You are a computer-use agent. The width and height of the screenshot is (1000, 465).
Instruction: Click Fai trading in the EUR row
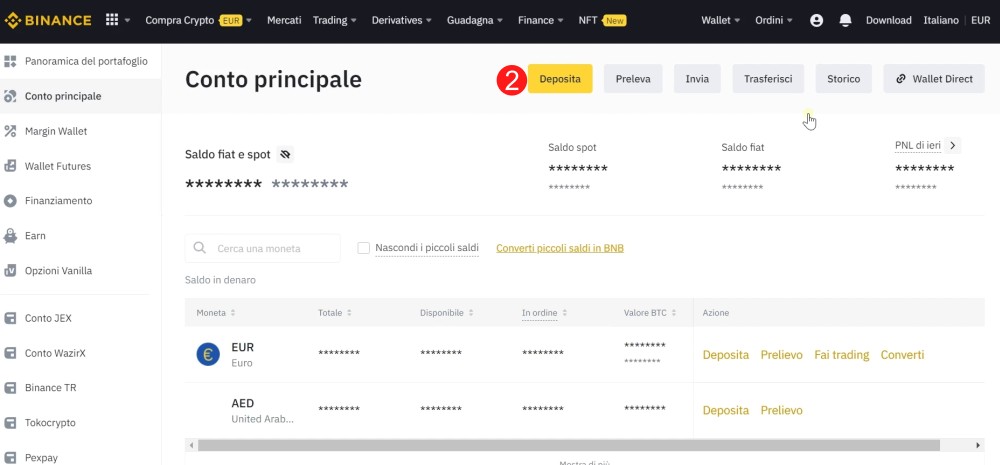pyautogui.click(x=842, y=355)
